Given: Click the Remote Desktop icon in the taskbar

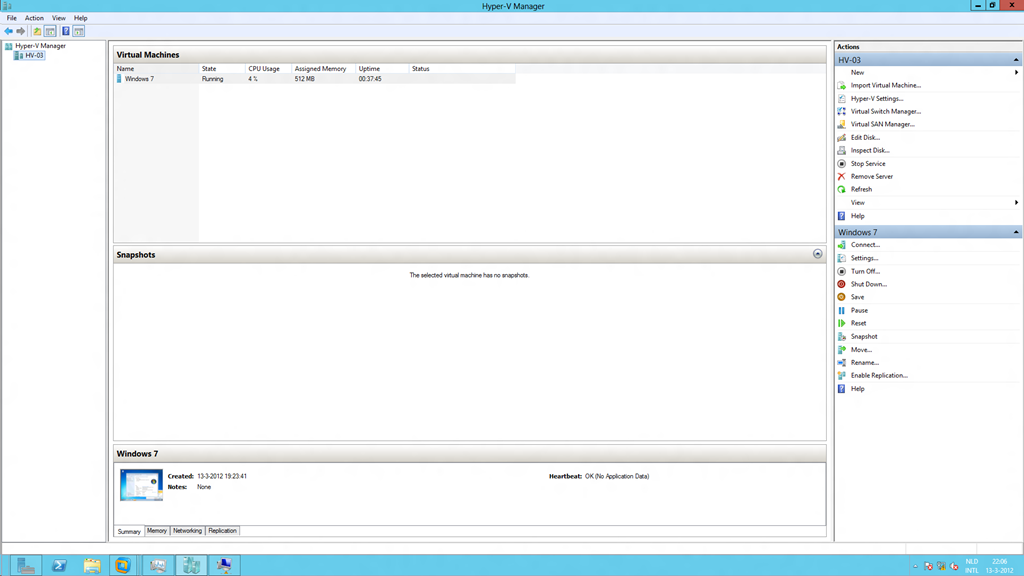Looking at the screenshot, I should 224,566.
